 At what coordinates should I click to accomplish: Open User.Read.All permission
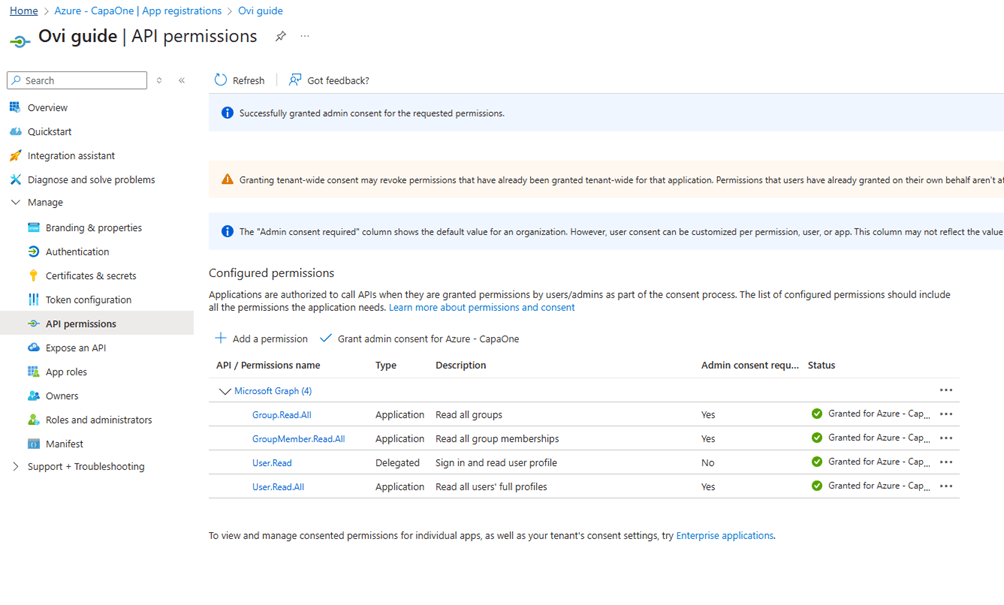[x=278, y=487]
